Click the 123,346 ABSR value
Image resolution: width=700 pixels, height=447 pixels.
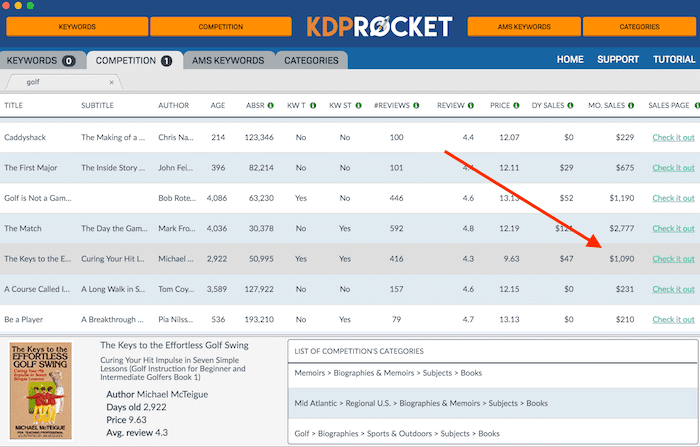(259, 138)
